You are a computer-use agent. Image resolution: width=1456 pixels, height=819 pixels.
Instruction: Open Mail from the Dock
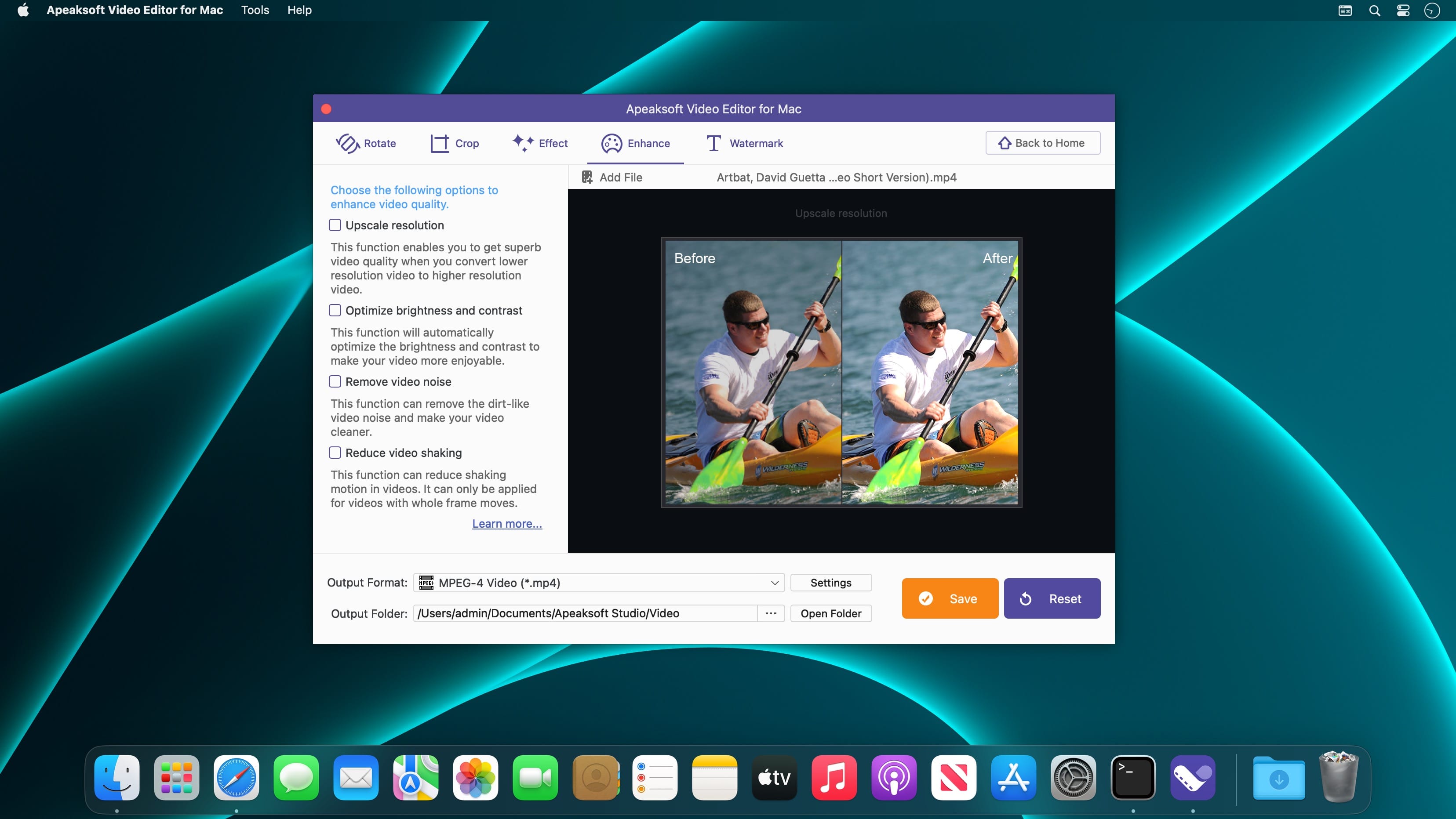tap(356, 778)
